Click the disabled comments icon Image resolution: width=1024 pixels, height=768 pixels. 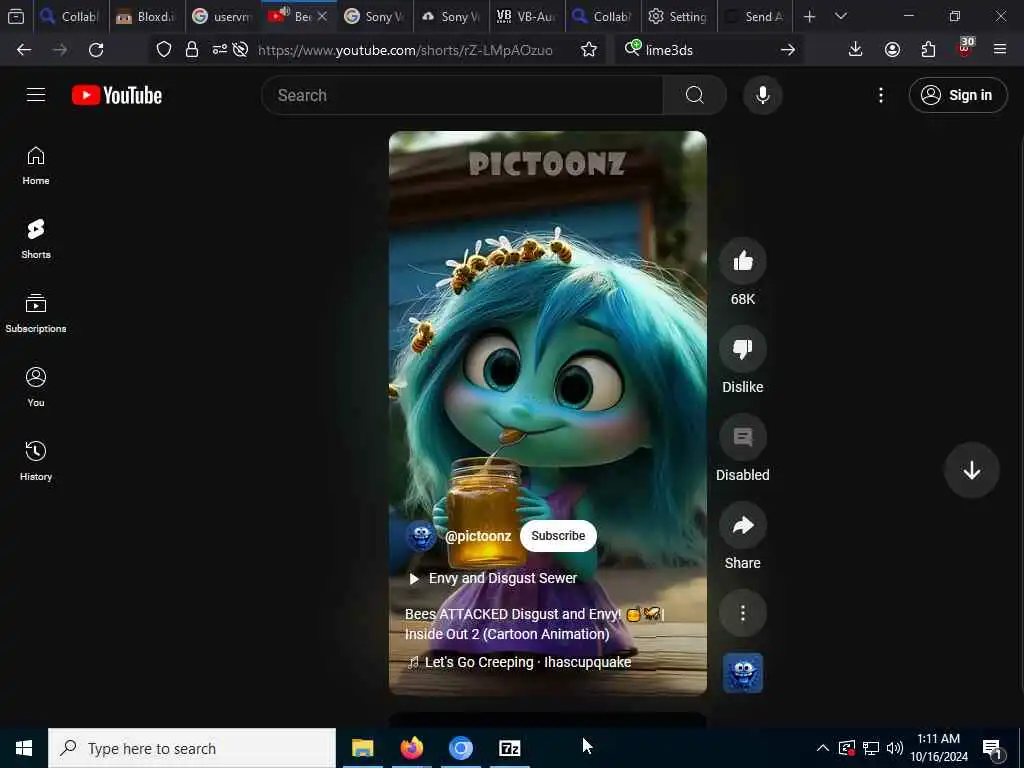743,437
